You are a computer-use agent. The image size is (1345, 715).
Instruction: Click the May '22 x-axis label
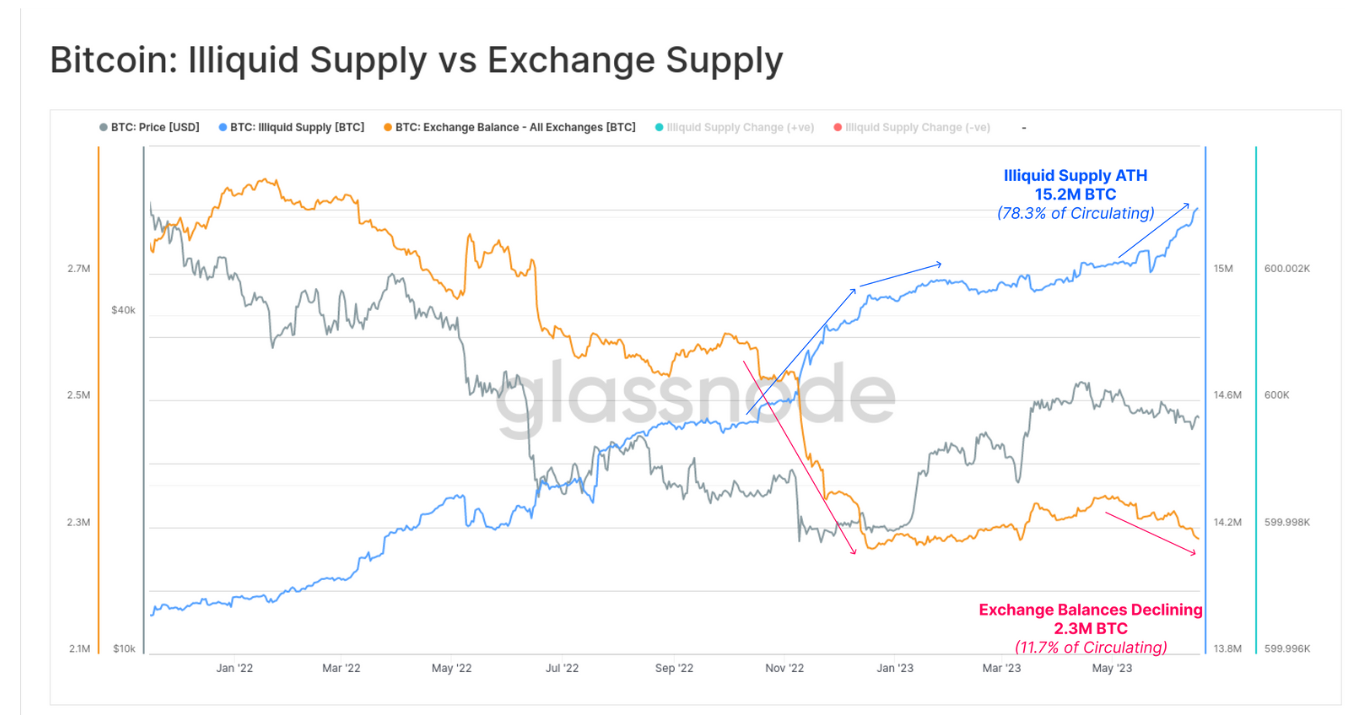click(x=452, y=668)
